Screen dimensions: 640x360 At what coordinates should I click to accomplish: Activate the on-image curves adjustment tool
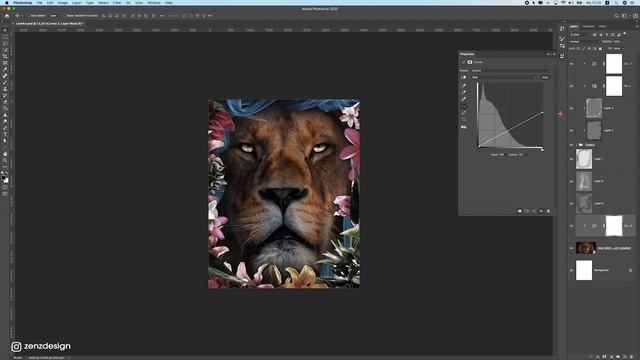(x=464, y=77)
